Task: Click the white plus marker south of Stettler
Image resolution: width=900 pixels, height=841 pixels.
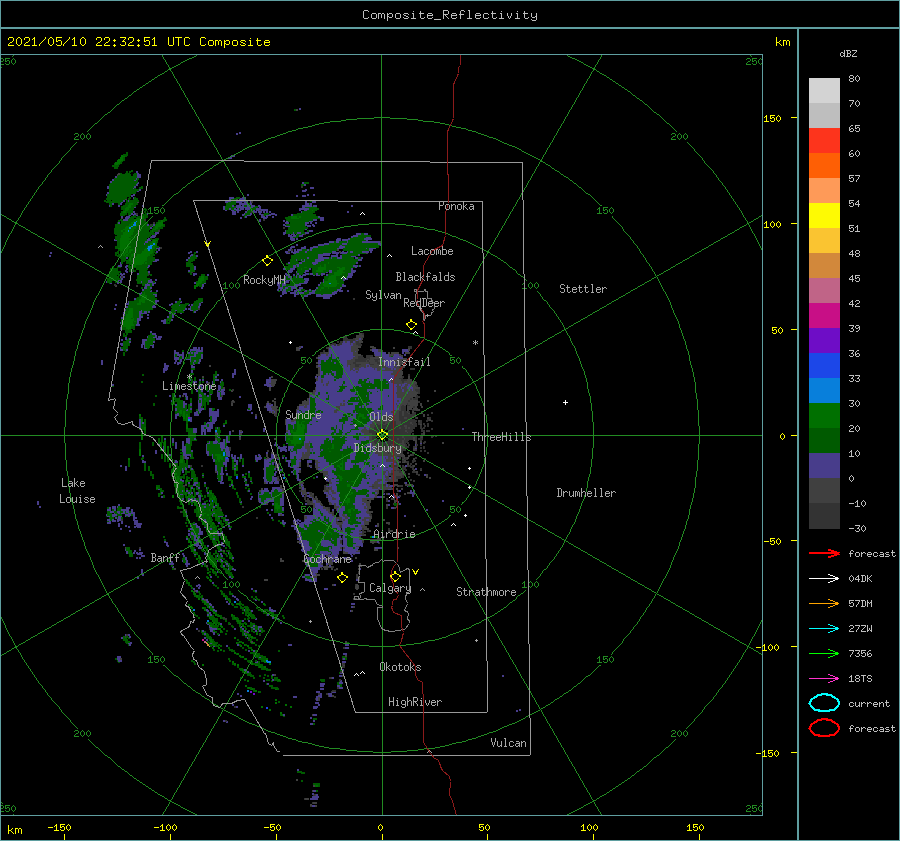Action: [565, 402]
